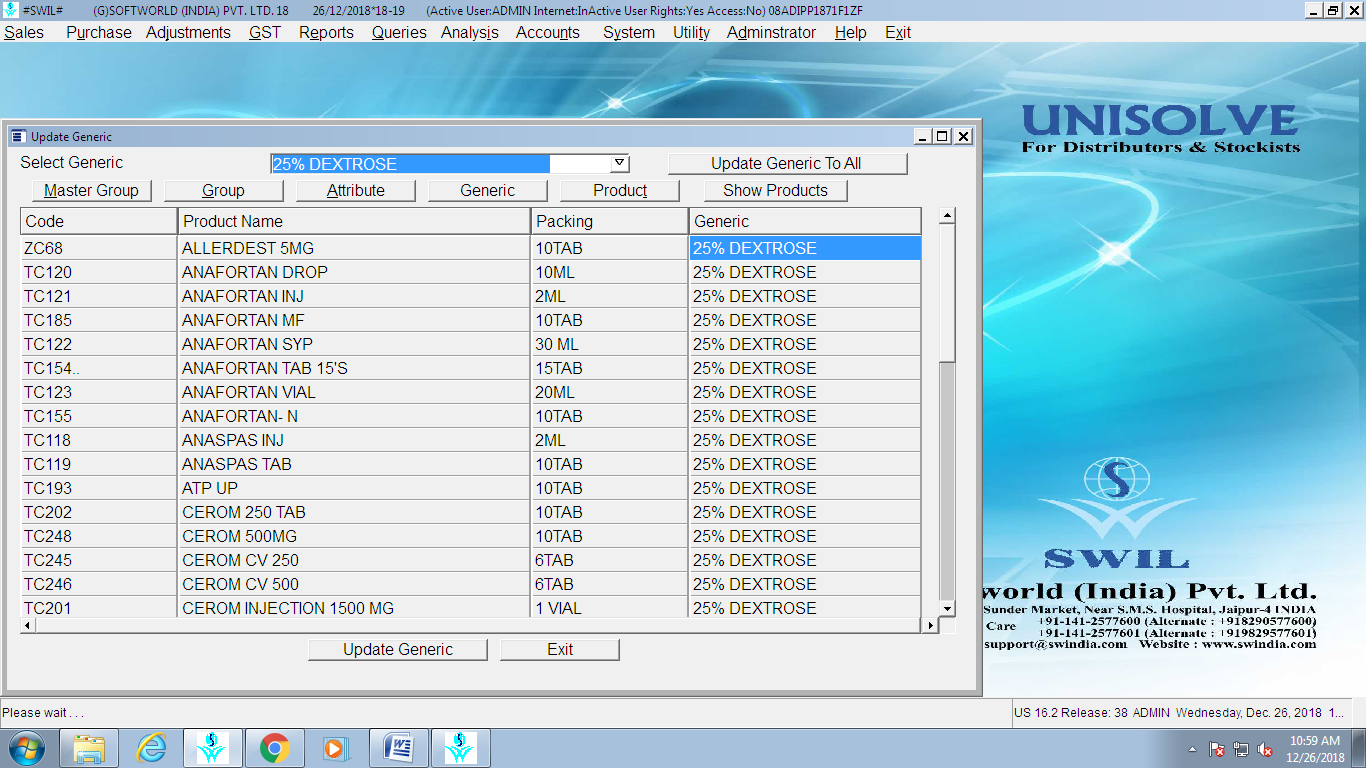Open the Select Generic dropdown arrow
Image resolution: width=1366 pixels, height=768 pixels.
pyautogui.click(x=619, y=163)
